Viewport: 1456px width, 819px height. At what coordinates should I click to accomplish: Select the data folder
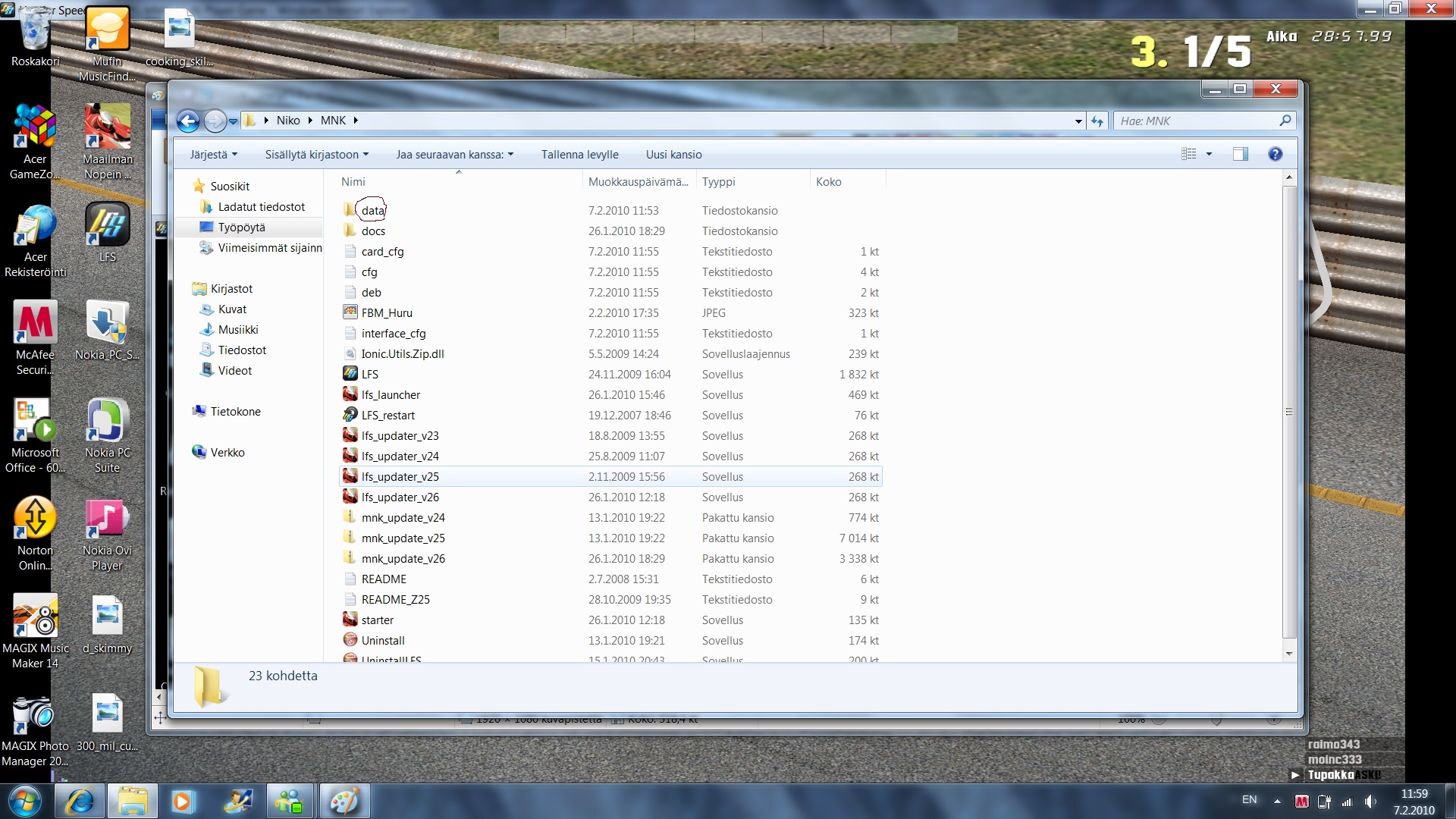point(372,210)
